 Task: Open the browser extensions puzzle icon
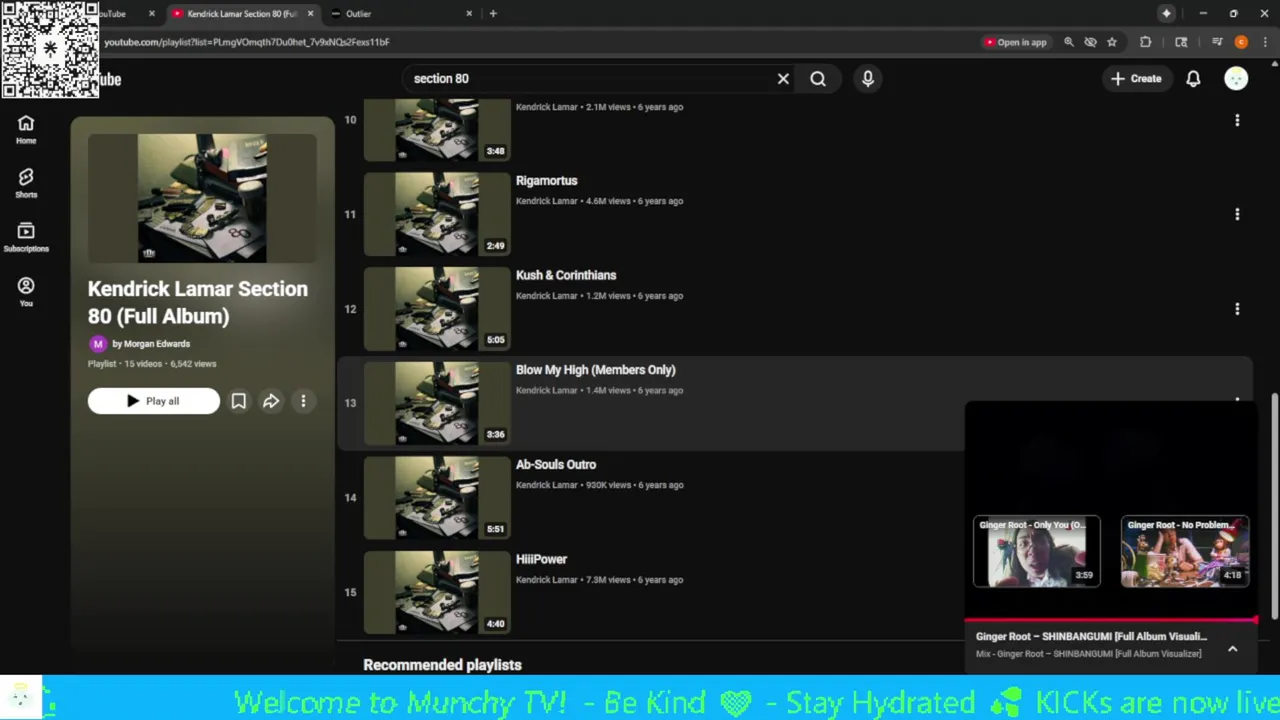click(x=1146, y=42)
